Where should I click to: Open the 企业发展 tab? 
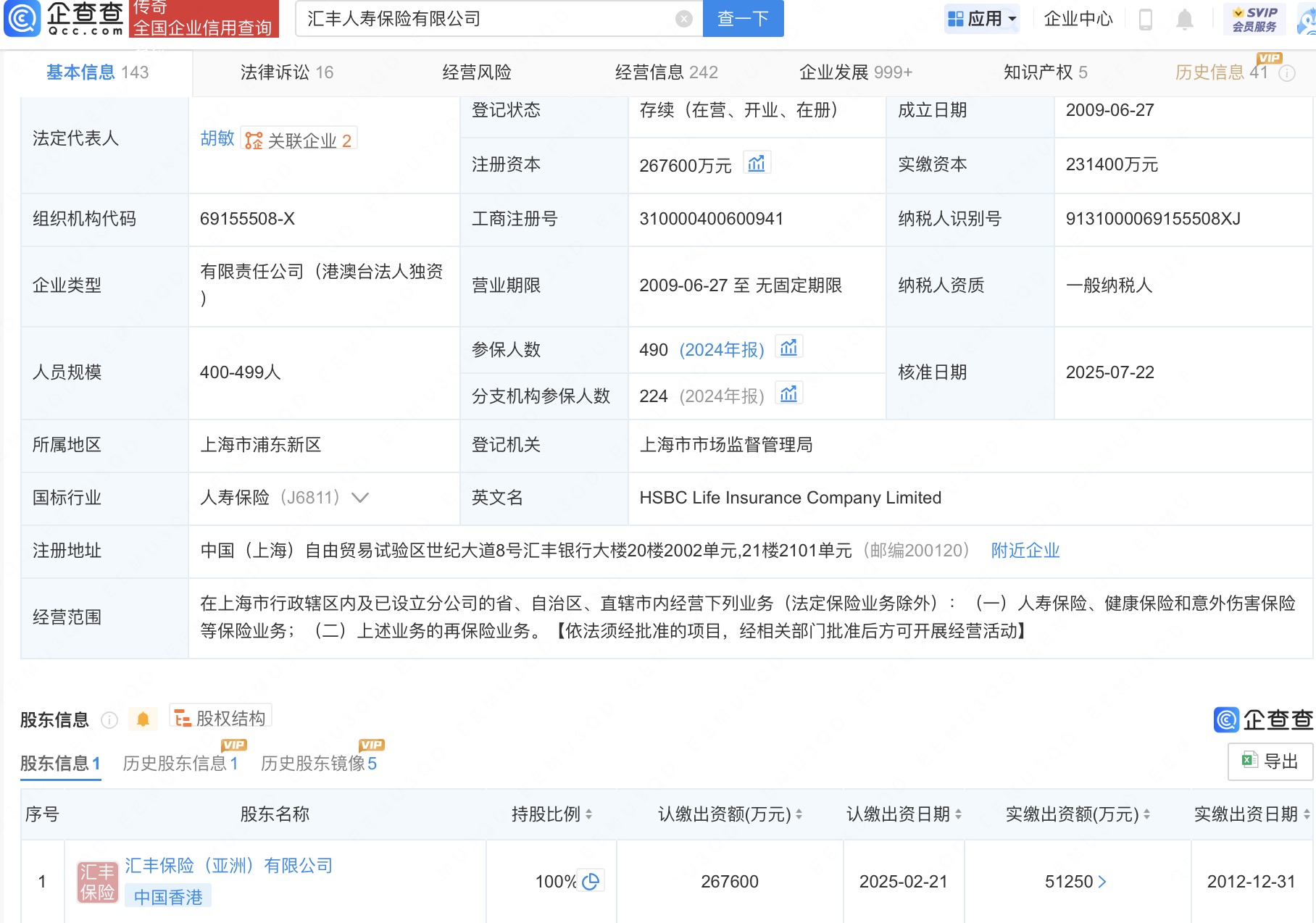(855, 72)
